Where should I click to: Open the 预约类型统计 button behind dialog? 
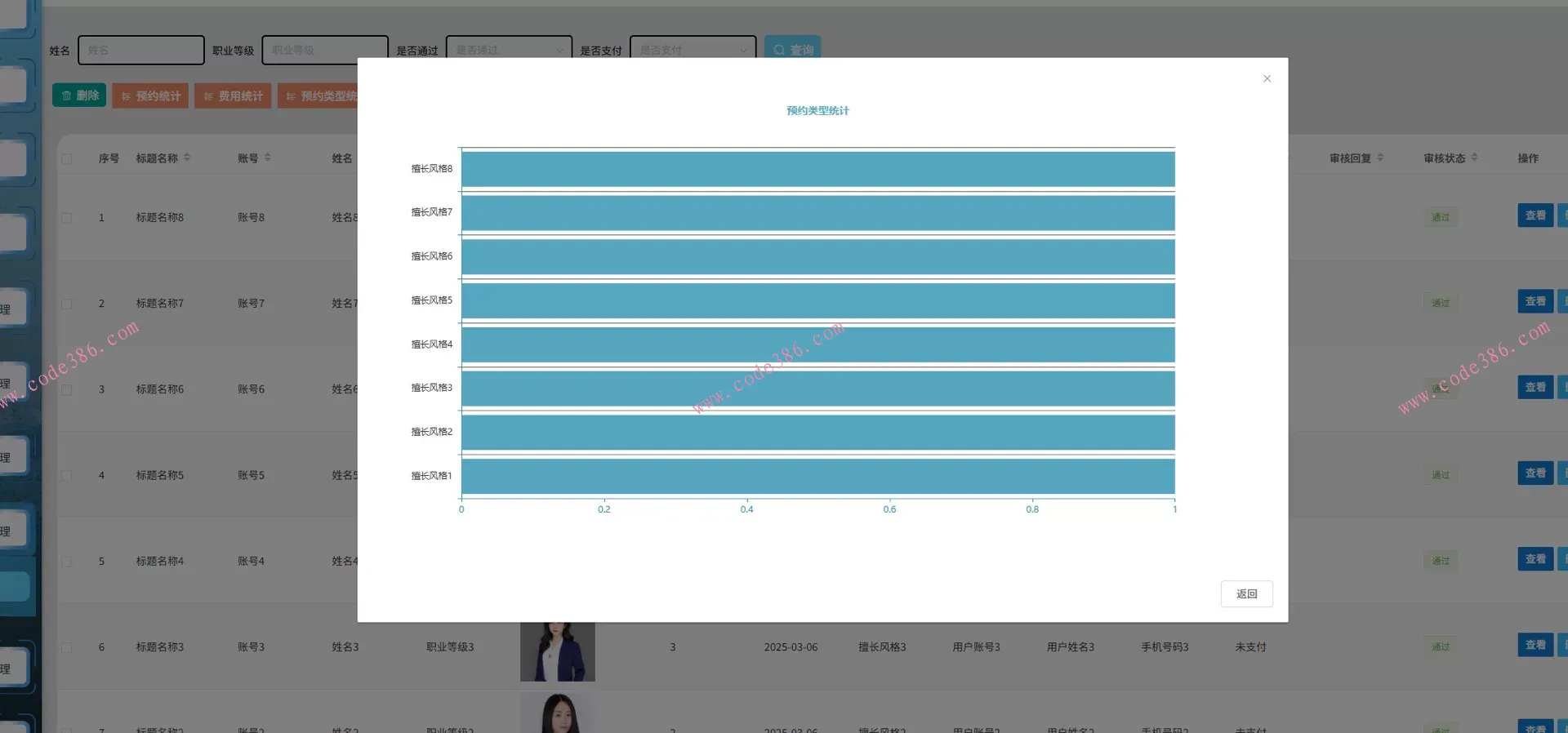(x=318, y=96)
